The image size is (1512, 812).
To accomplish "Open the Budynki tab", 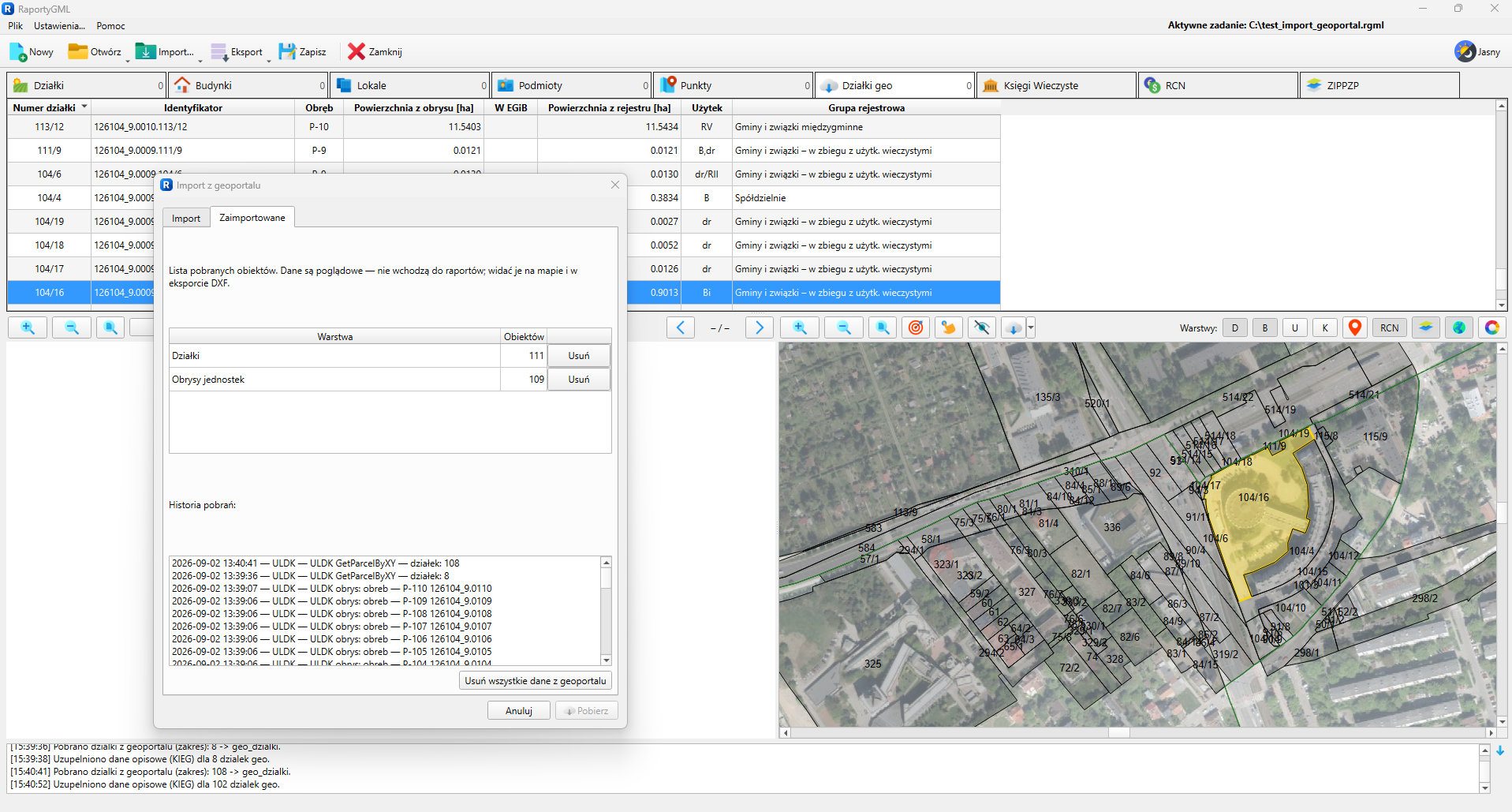I will click(248, 85).
